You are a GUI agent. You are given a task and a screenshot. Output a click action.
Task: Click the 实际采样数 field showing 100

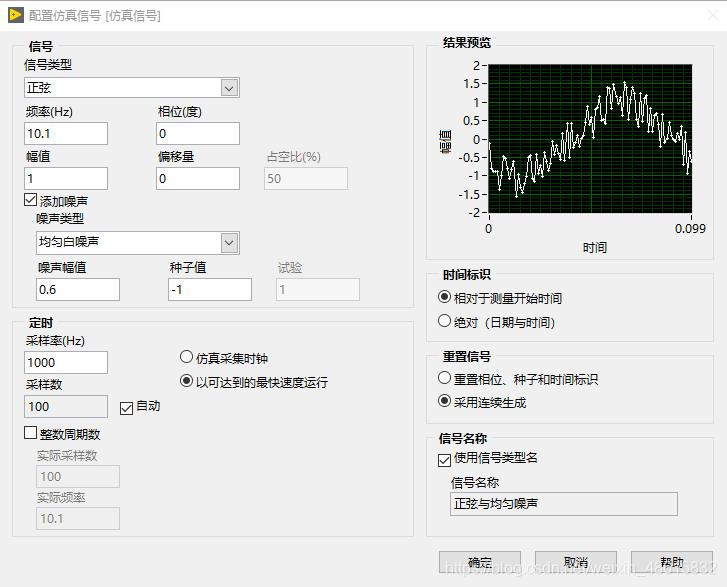tap(78, 476)
